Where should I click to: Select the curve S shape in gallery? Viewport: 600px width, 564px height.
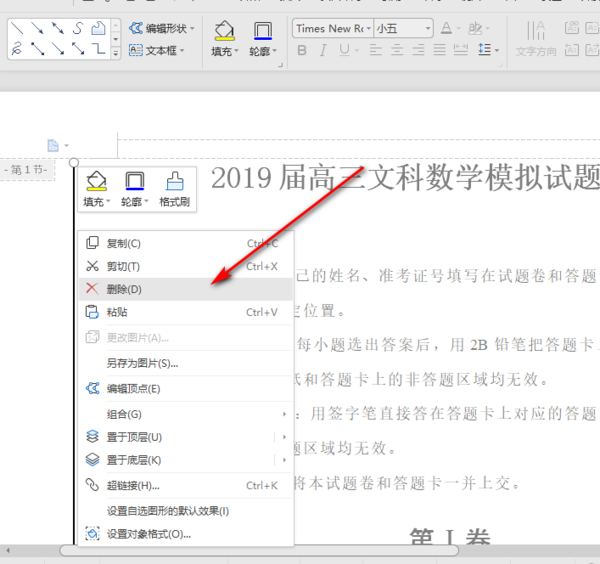[x=78, y=28]
